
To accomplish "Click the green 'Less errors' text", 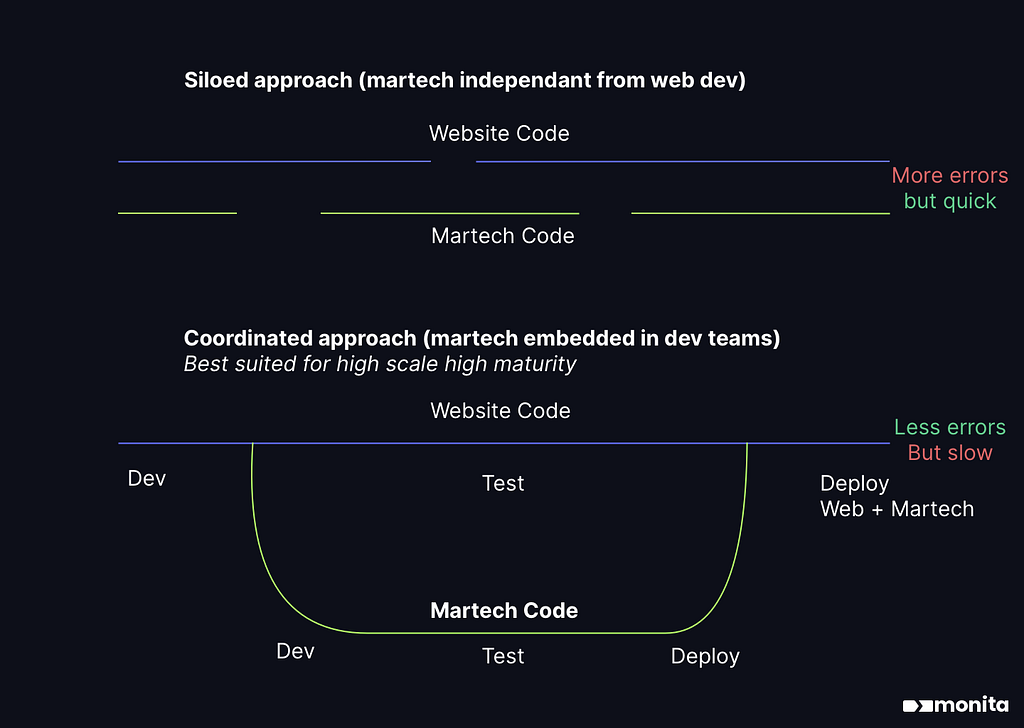I will click(x=950, y=427).
